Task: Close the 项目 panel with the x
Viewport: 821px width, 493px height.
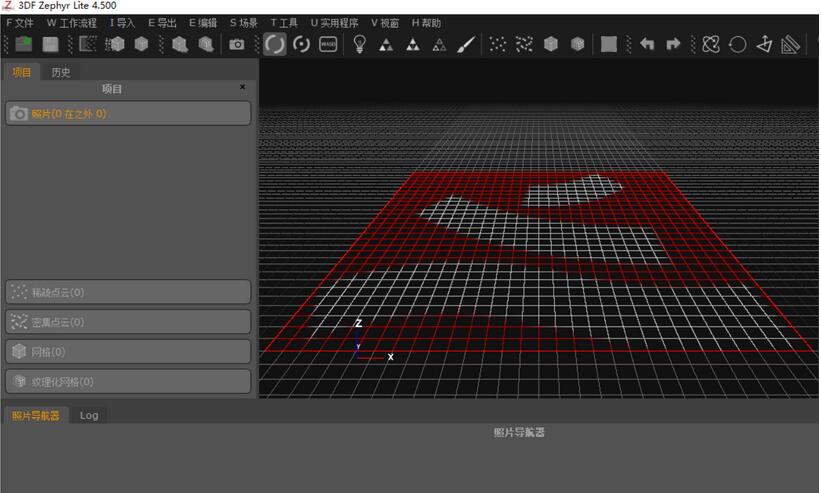Action: (242, 87)
